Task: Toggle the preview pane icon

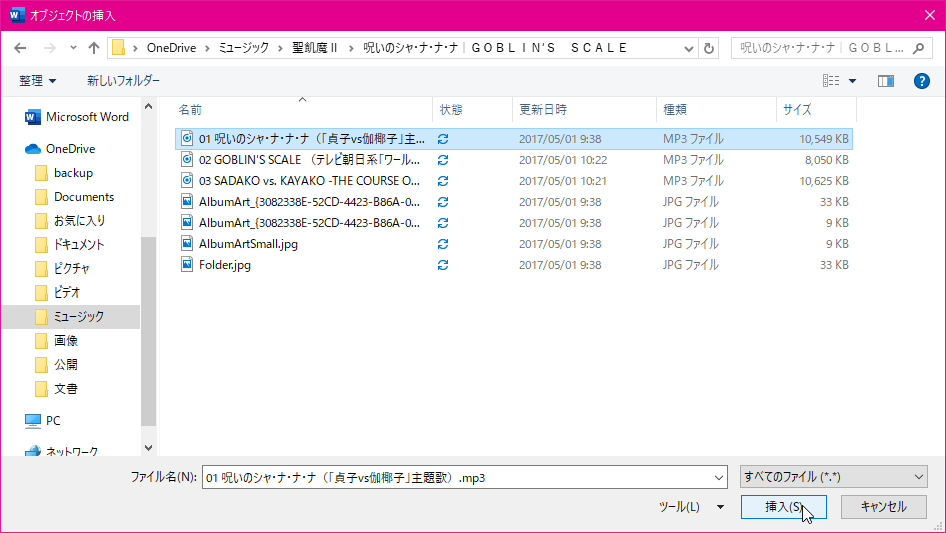Action: (886, 81)
